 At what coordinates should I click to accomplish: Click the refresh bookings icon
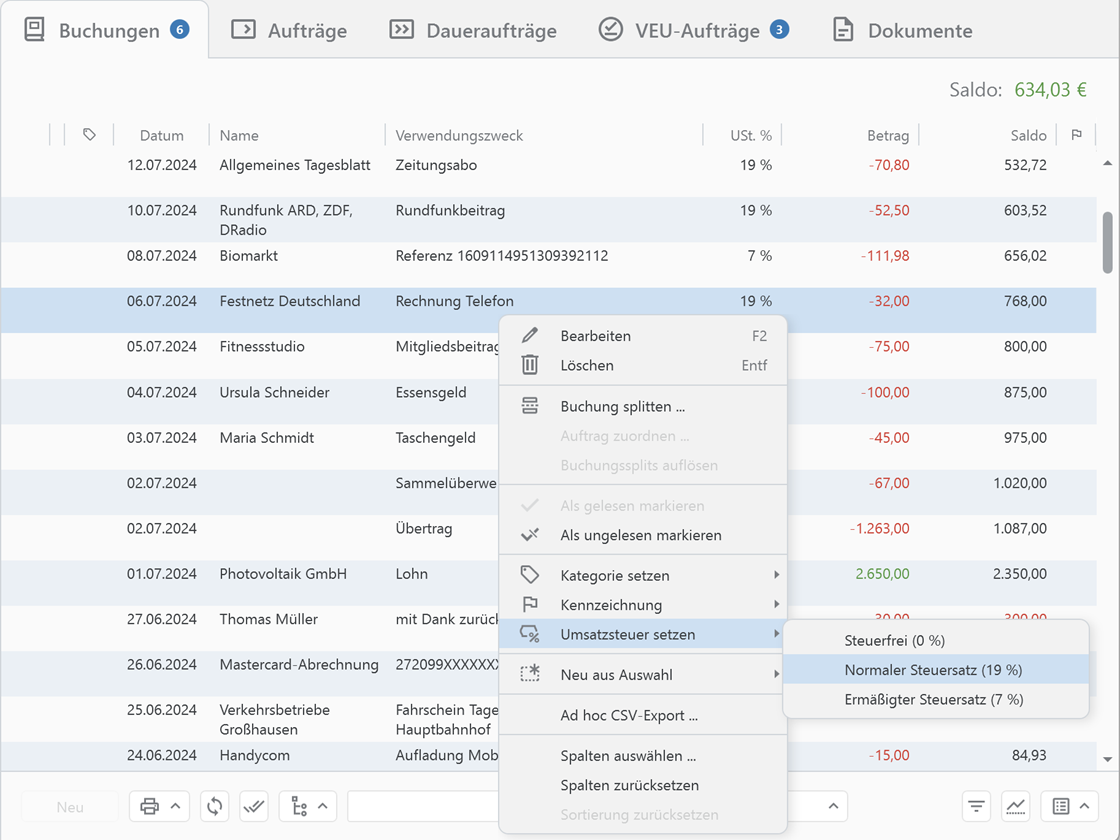(x=214, y=806)
